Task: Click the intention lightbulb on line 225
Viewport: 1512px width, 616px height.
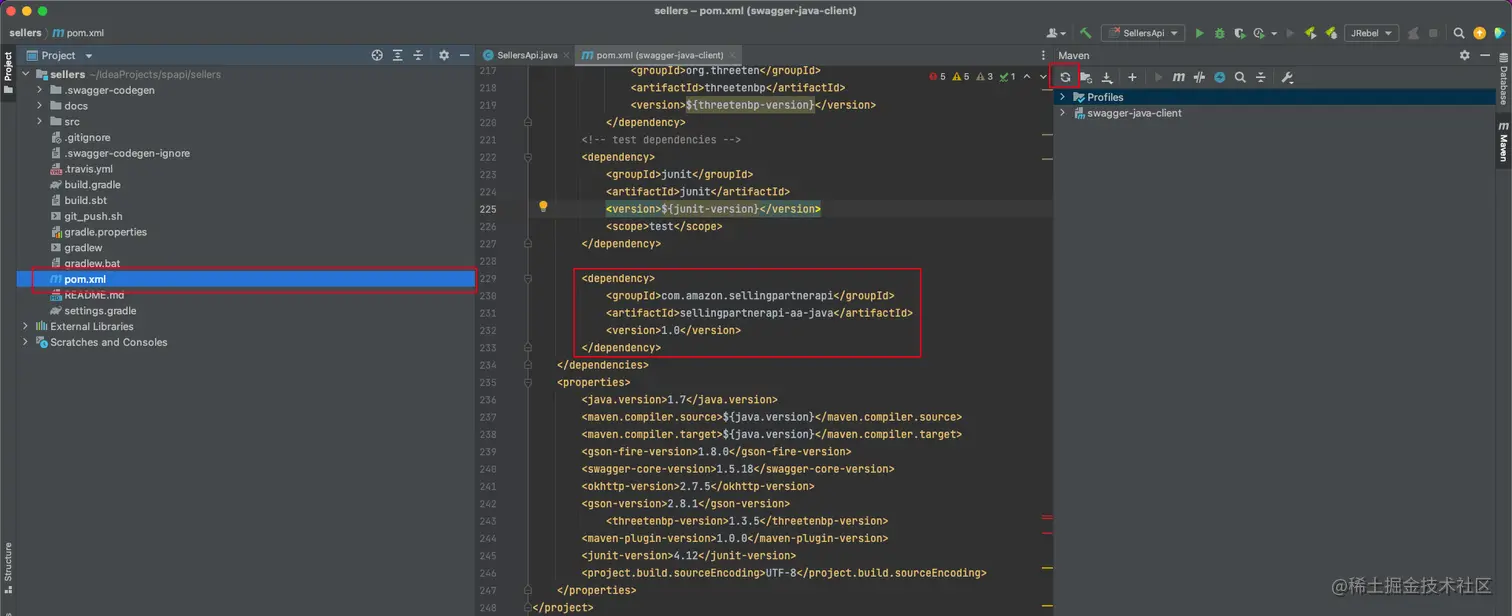Action: click(x=543, y=207)
